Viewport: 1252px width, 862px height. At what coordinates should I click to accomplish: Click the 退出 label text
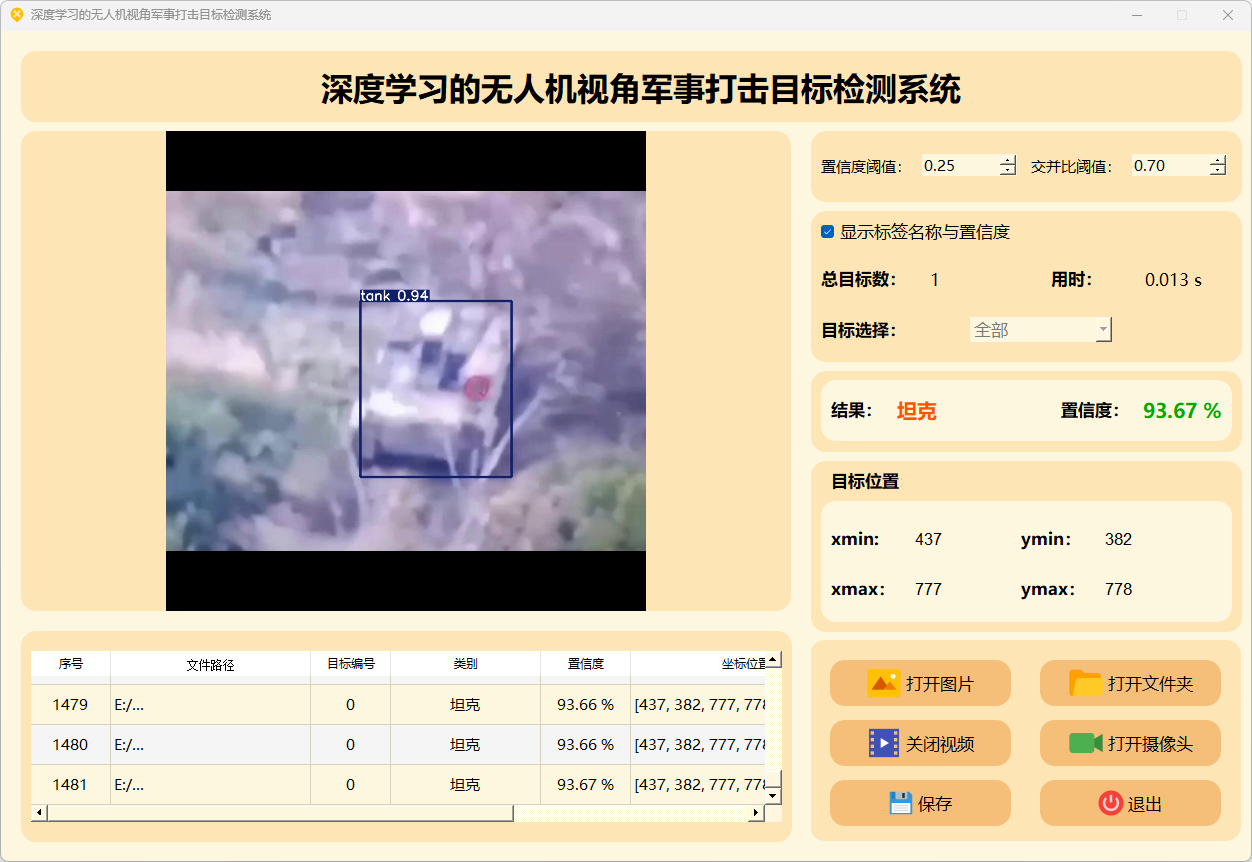1145,804
